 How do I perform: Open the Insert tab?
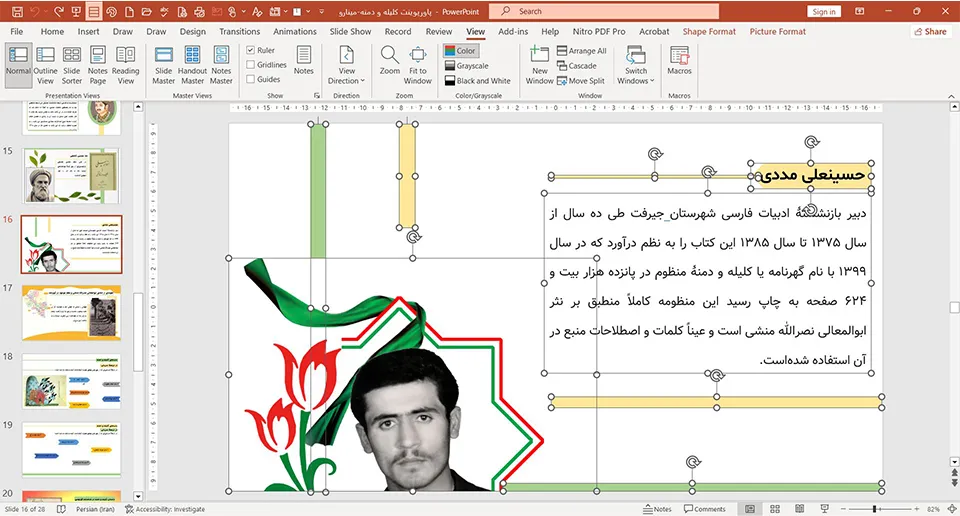point(88,31)
